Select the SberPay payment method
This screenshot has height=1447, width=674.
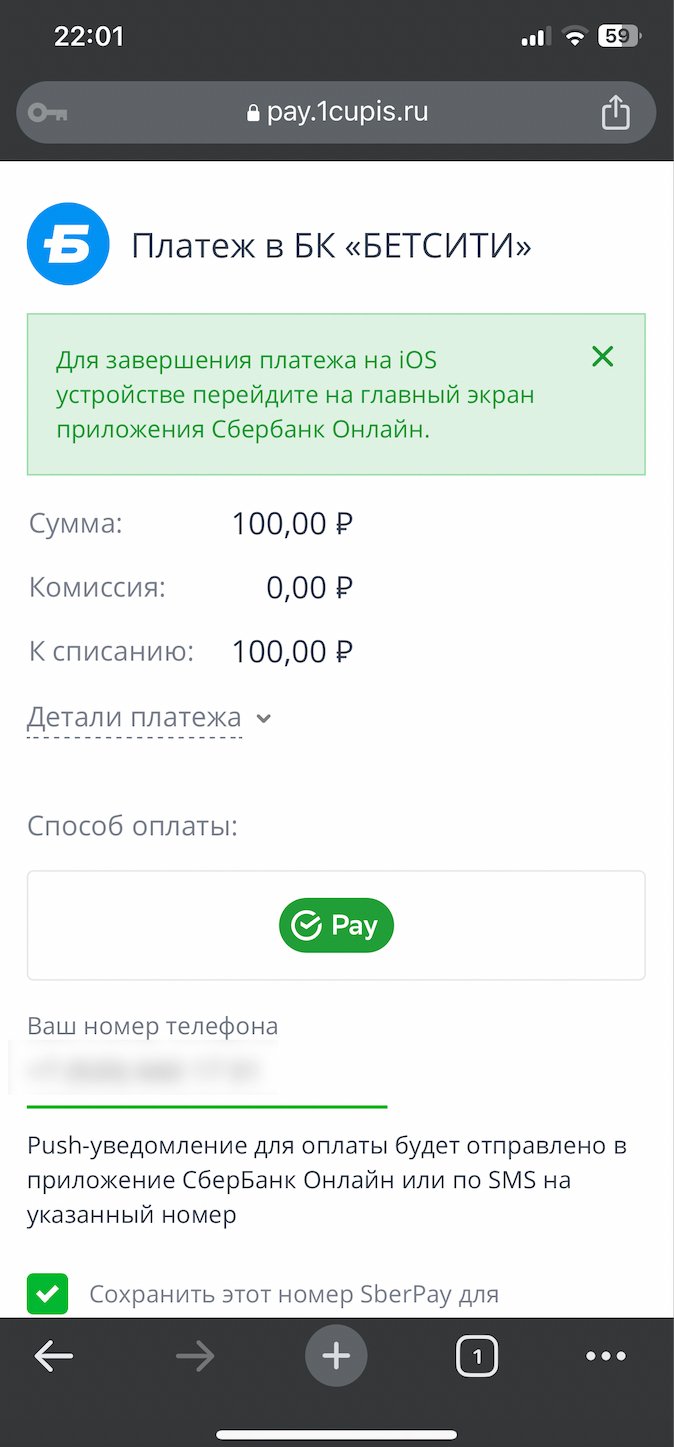click(x=336, y=926)
